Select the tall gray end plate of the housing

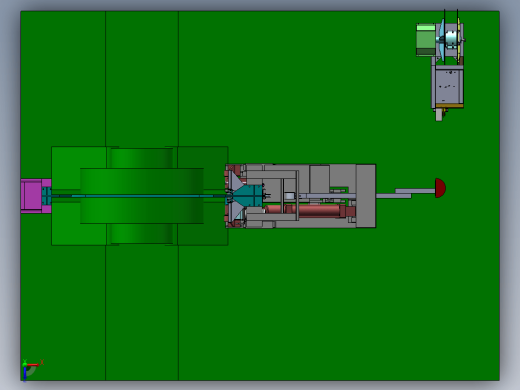[366, 196]
